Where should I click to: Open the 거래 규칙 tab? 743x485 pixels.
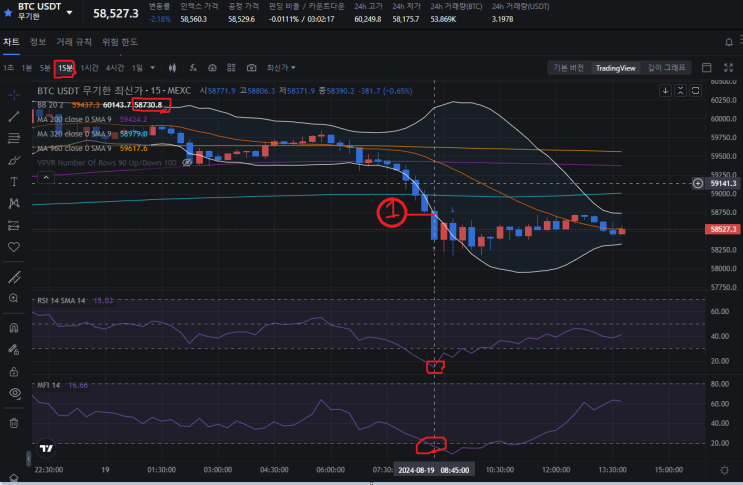pos(74,42)
